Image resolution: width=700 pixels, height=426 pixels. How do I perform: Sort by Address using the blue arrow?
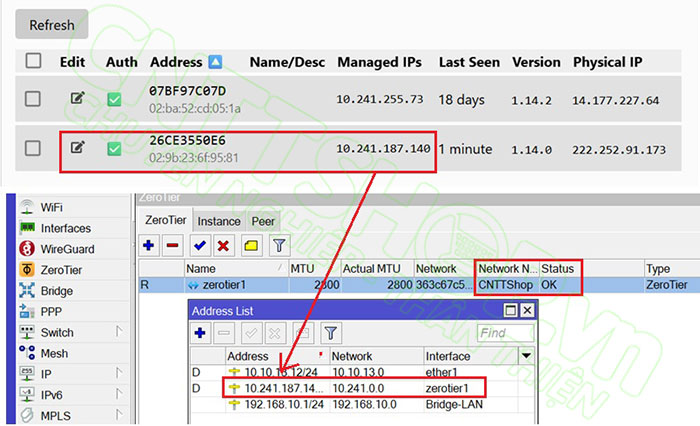tap(215, 62)
